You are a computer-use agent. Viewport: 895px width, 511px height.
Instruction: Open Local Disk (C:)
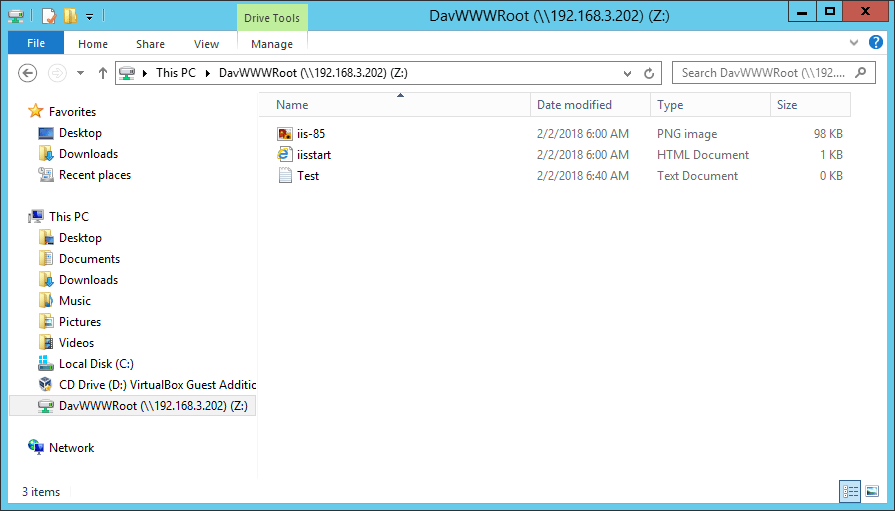[96, 364]
